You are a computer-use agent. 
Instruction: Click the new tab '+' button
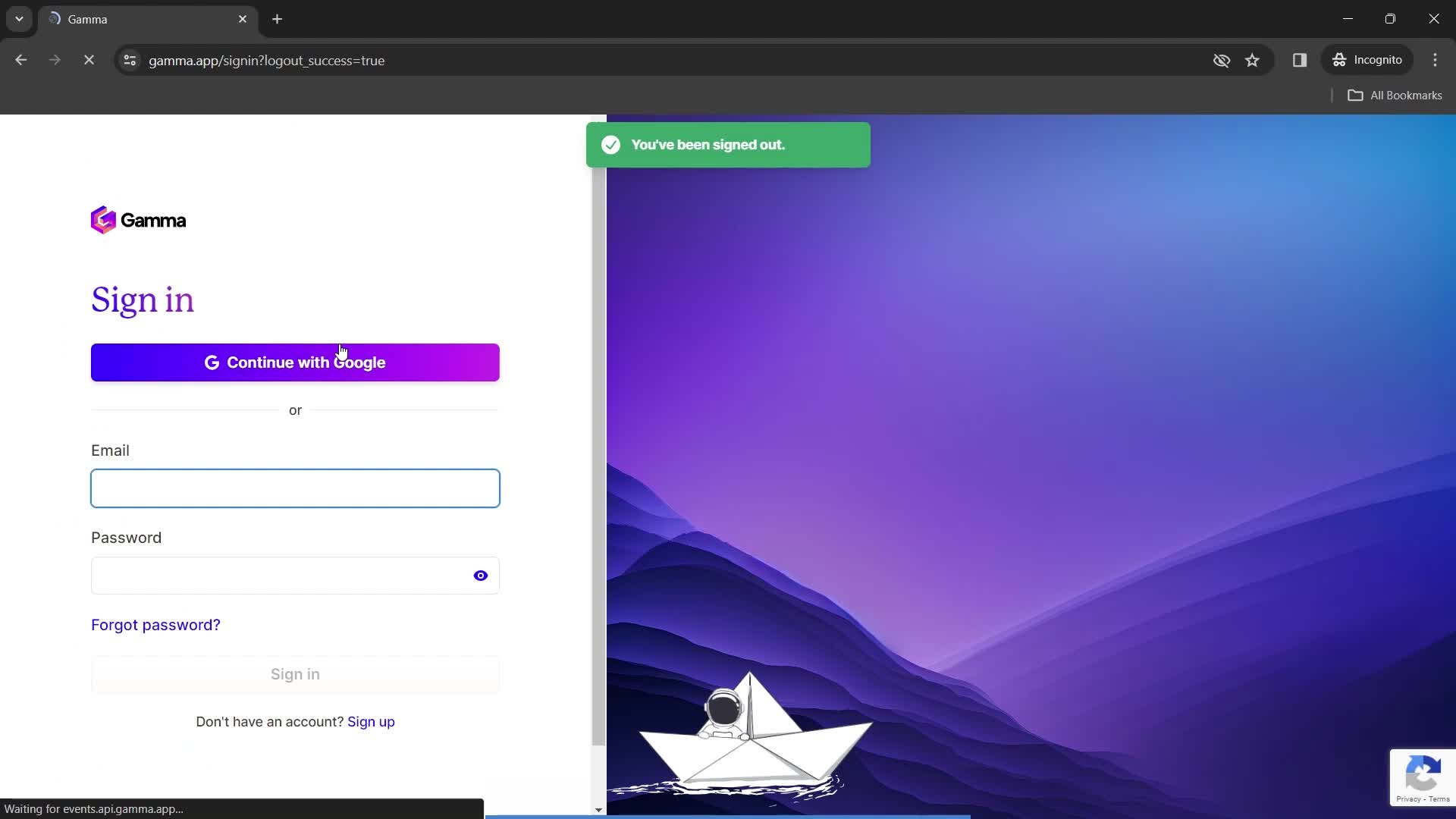[277, 19]
